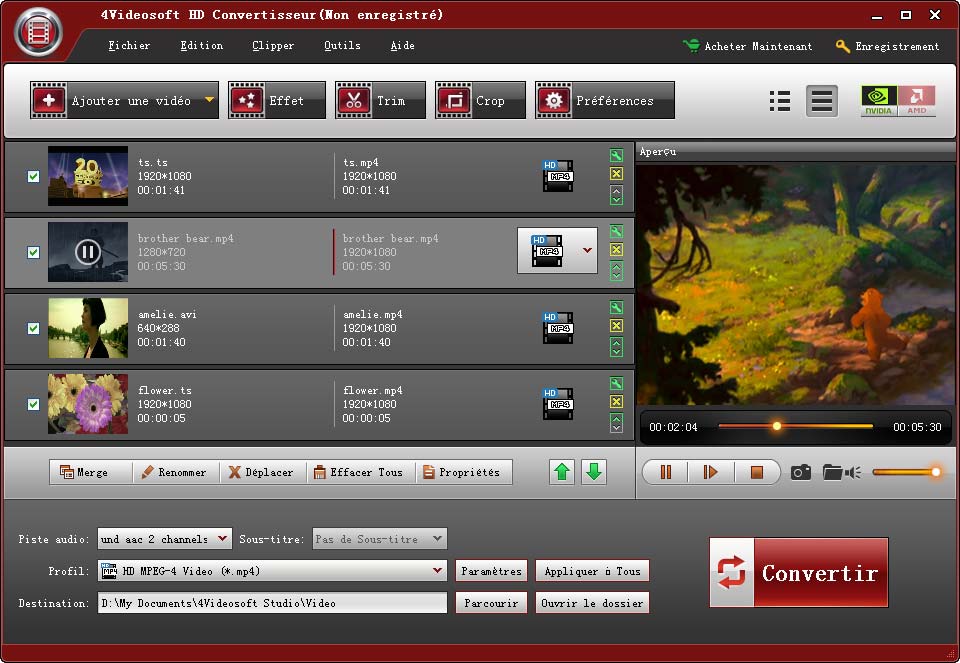Click the Effet toolbar button
The height and width of the screenshot is (663, 960).
click(x=277, y=101)
